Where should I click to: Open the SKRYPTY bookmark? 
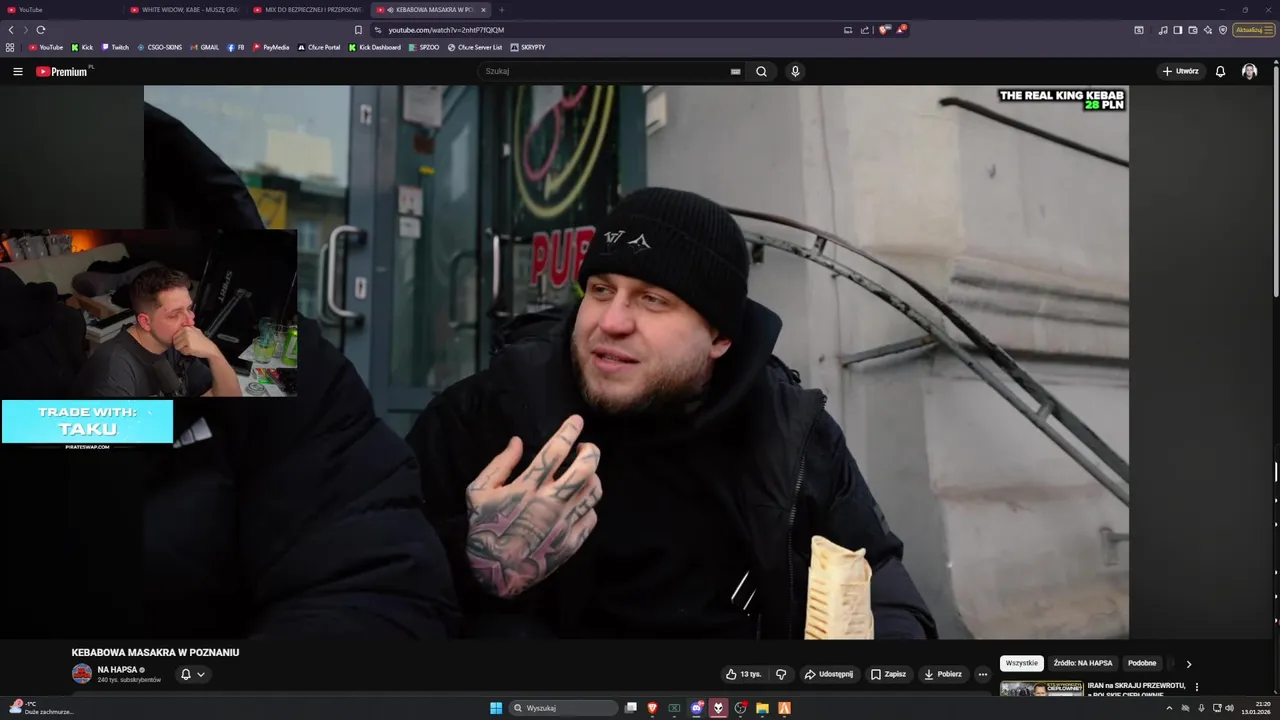click(x=528, y=47)
